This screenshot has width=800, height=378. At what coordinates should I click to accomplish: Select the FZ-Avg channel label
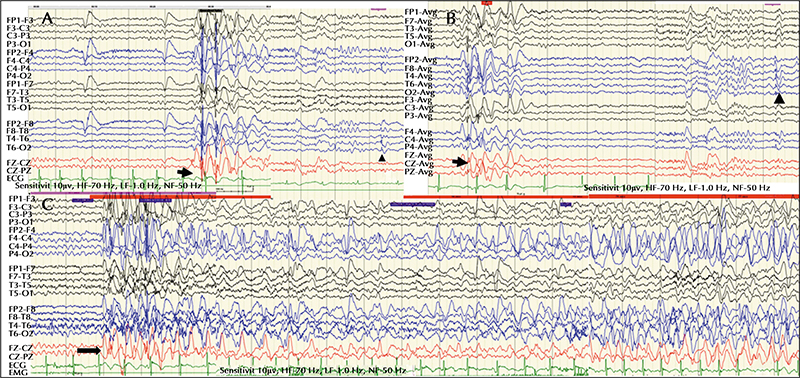click(x=418, y=156)
